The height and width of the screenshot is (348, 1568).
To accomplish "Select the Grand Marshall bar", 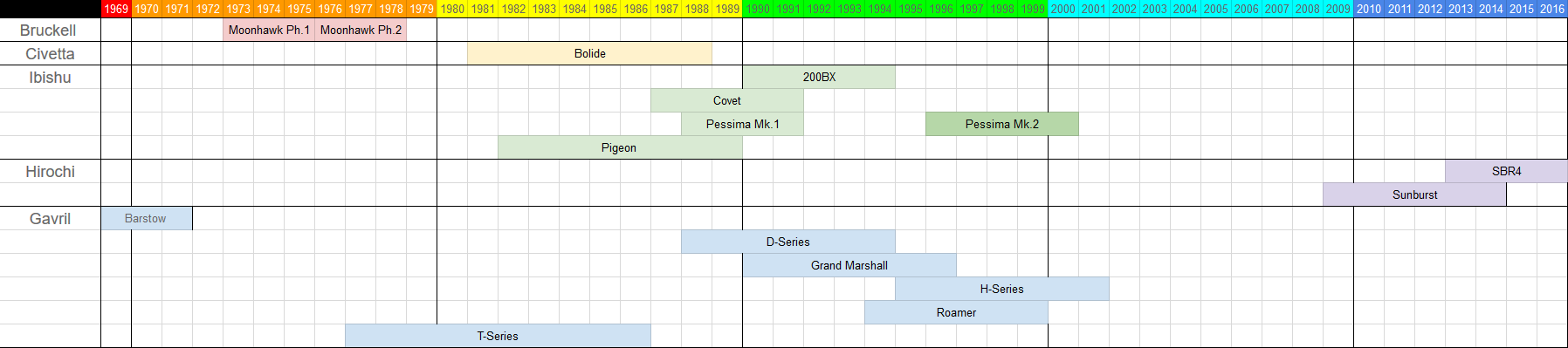I will [x=849, y=265].
